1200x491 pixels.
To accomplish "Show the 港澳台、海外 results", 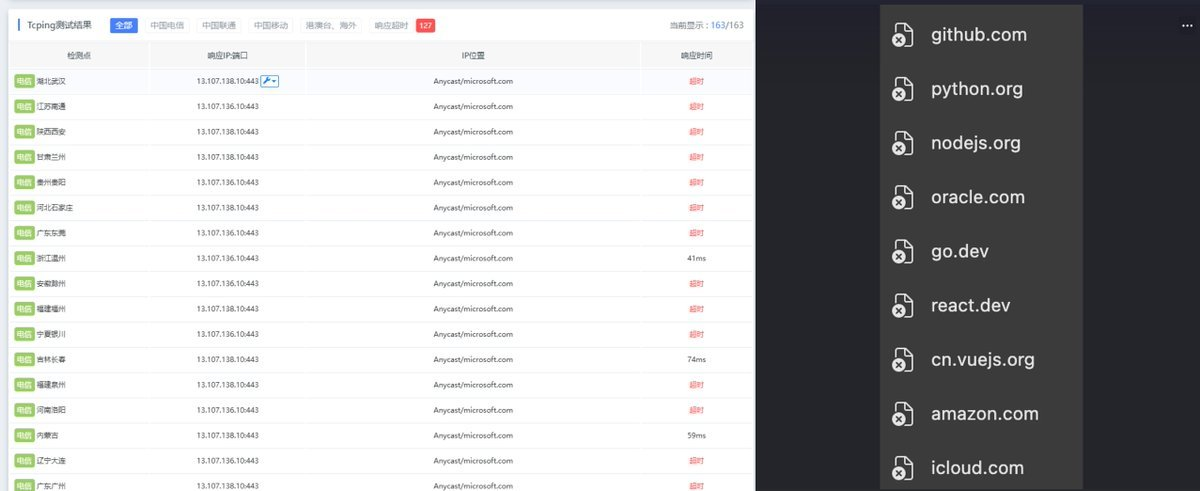I will [x=331, y=26].
